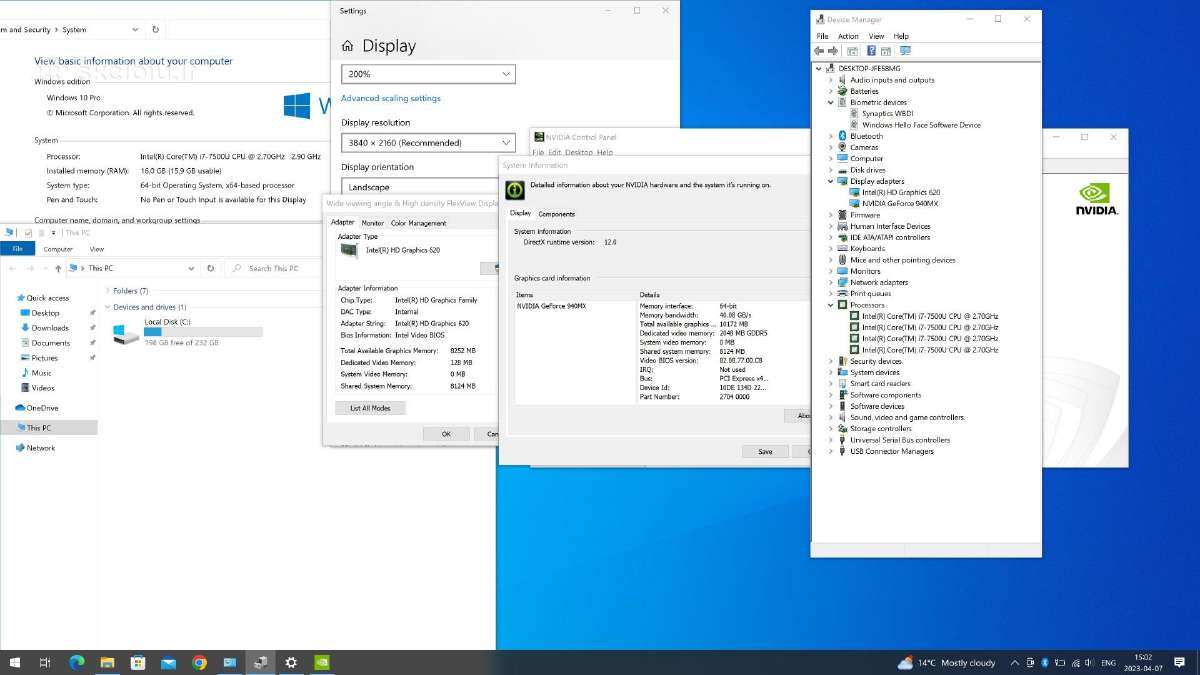Click the Help icon in Device Manager toolbar
Screen dimensions: 1200x675
872,50
